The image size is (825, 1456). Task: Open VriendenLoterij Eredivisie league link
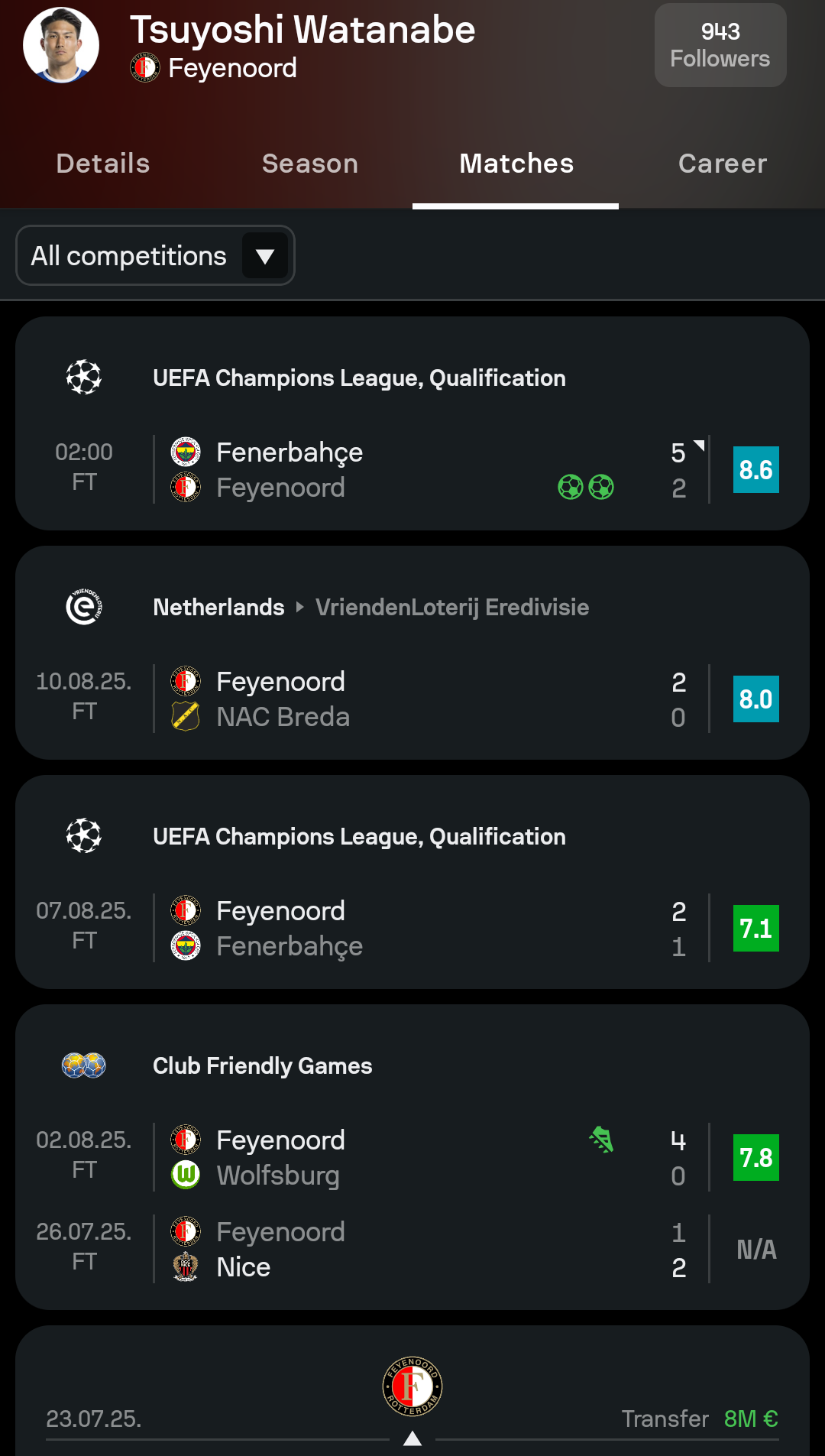pos(452,607)
